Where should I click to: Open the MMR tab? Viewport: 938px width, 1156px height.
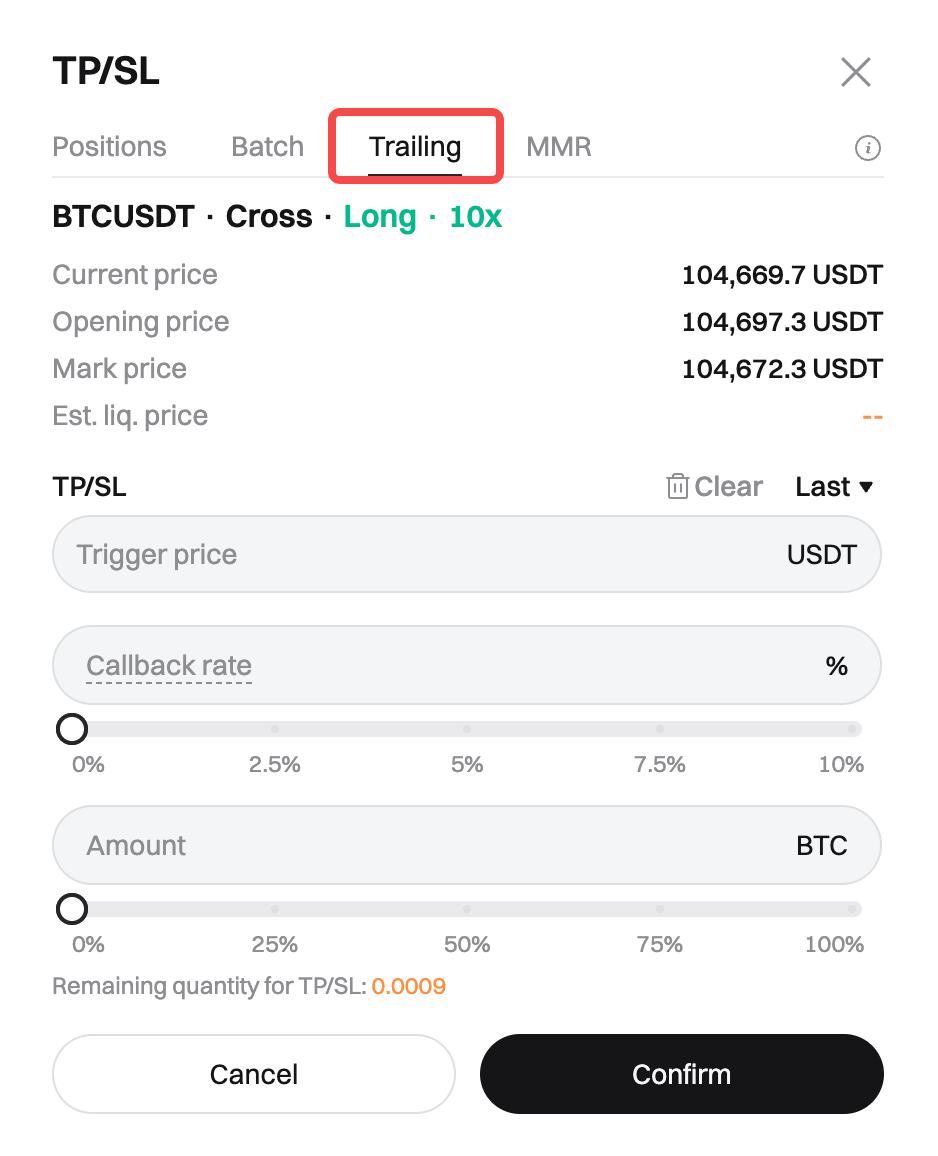[559, 147]
